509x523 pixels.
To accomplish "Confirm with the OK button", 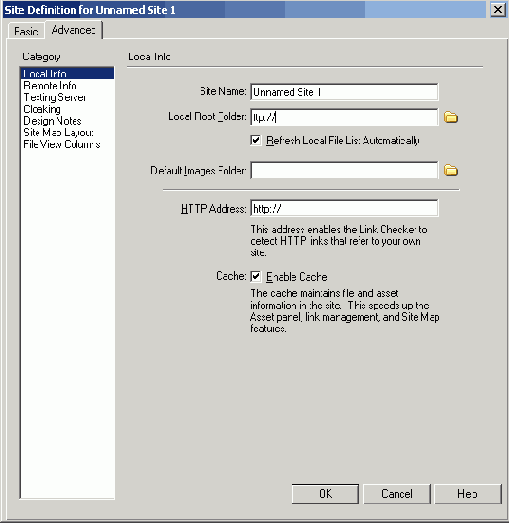I will [325, 494].
